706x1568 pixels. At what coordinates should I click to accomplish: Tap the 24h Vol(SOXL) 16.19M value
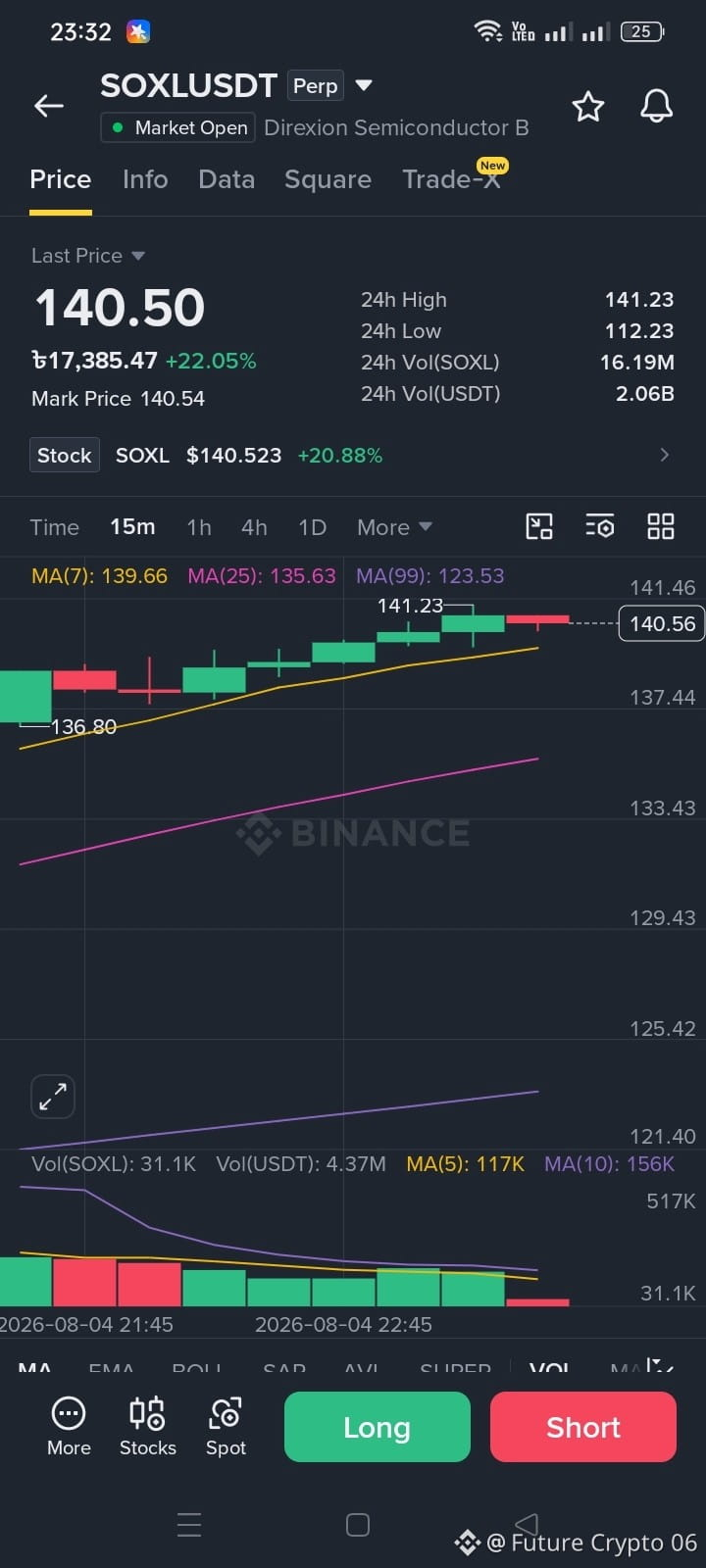click(637, 363)
